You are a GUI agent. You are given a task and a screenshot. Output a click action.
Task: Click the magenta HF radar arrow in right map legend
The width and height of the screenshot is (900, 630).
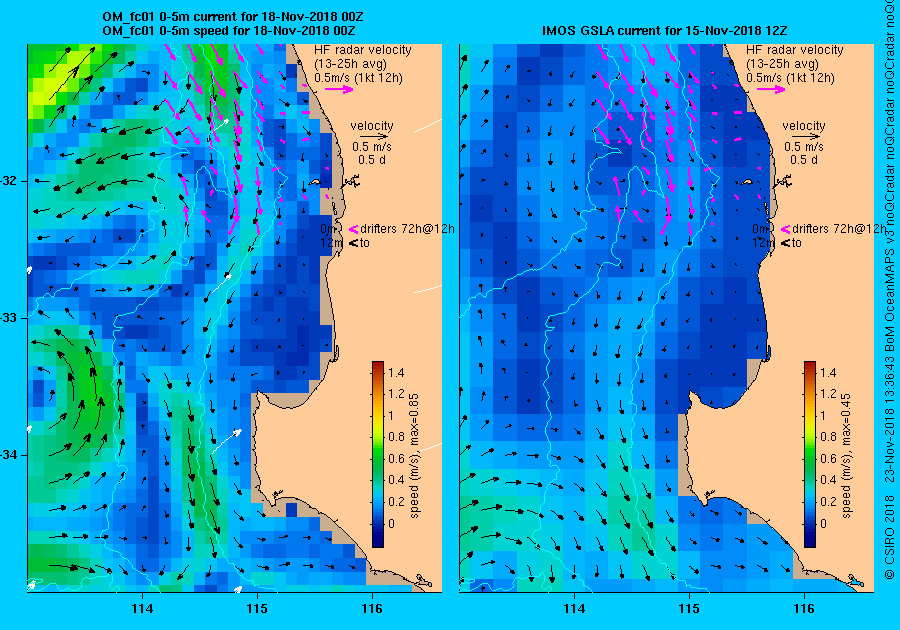point(771,89)
